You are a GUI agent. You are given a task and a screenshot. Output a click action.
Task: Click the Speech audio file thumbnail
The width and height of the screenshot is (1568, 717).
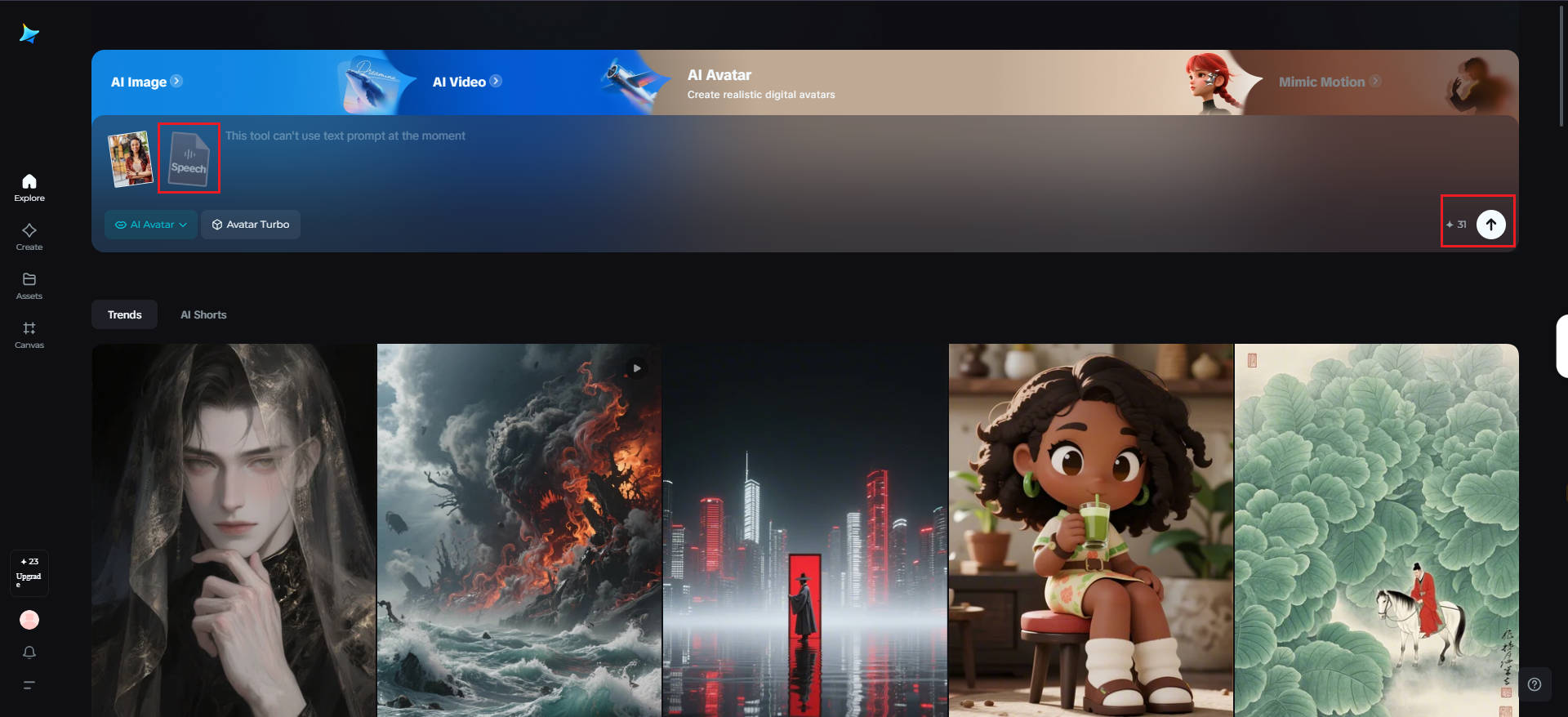click(x=189, y=158)
